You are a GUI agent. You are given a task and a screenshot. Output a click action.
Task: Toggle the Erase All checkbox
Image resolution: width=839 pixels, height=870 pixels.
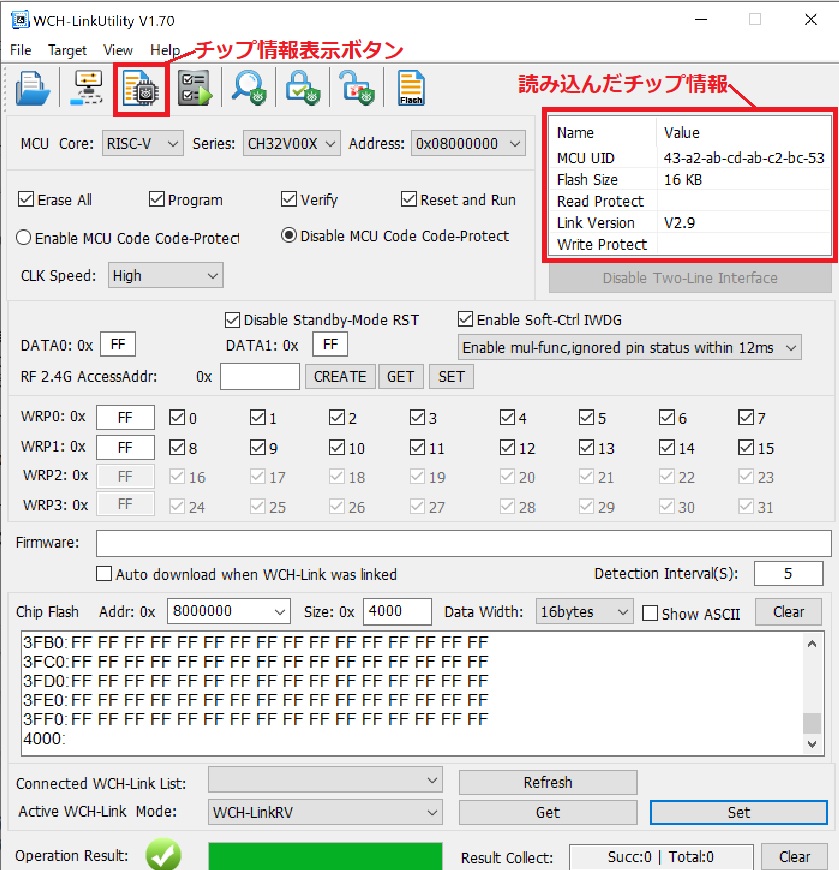coord(24,199)
